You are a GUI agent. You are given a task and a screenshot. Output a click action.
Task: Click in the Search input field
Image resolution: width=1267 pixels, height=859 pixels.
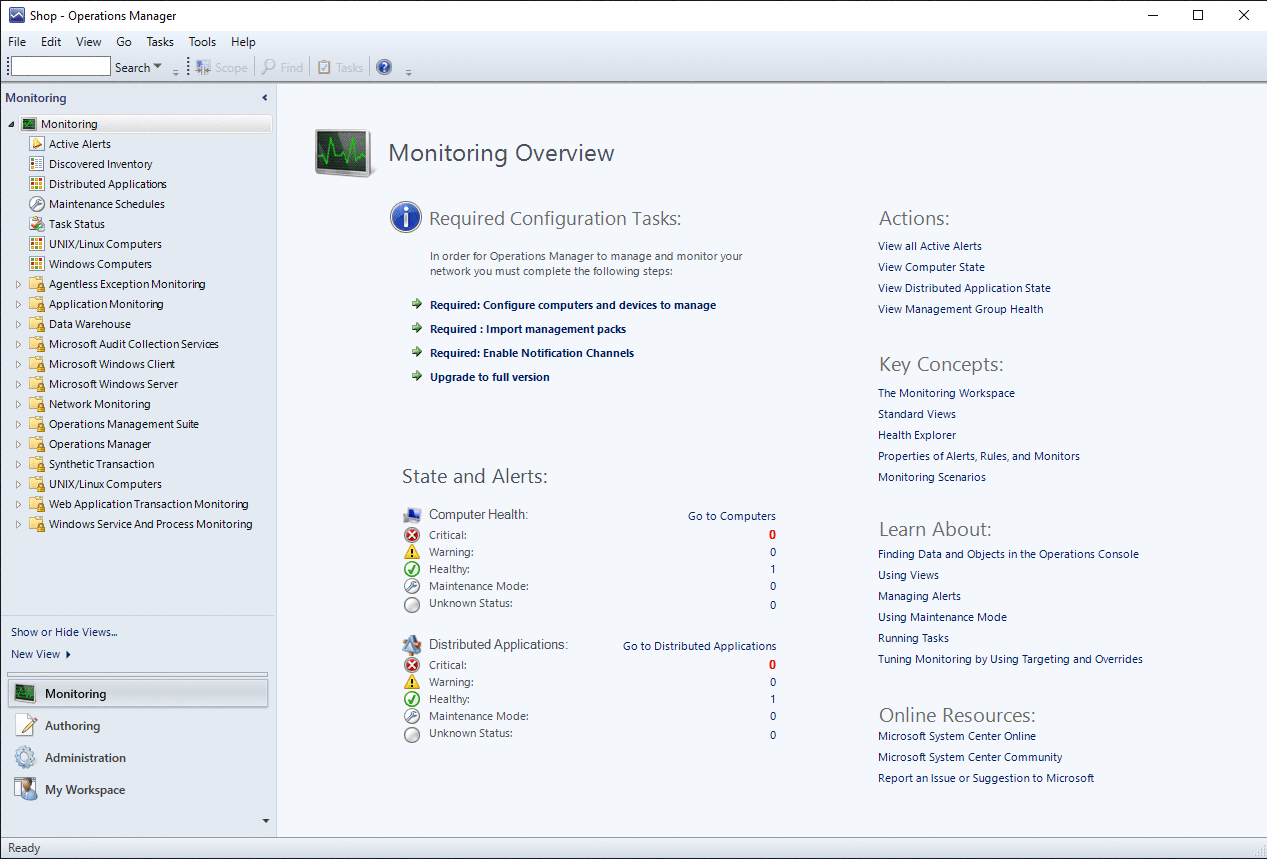(x=60, y=66)
